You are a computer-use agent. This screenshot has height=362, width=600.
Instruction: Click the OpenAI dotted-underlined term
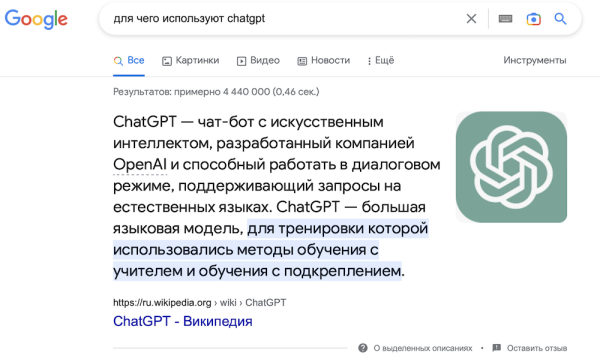pos(140,165)
